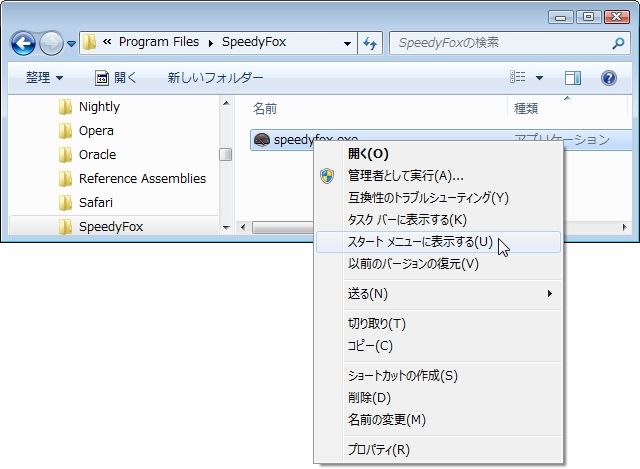
Task: Choose 切り取り(T) in context menu
Action: point(438,324)
